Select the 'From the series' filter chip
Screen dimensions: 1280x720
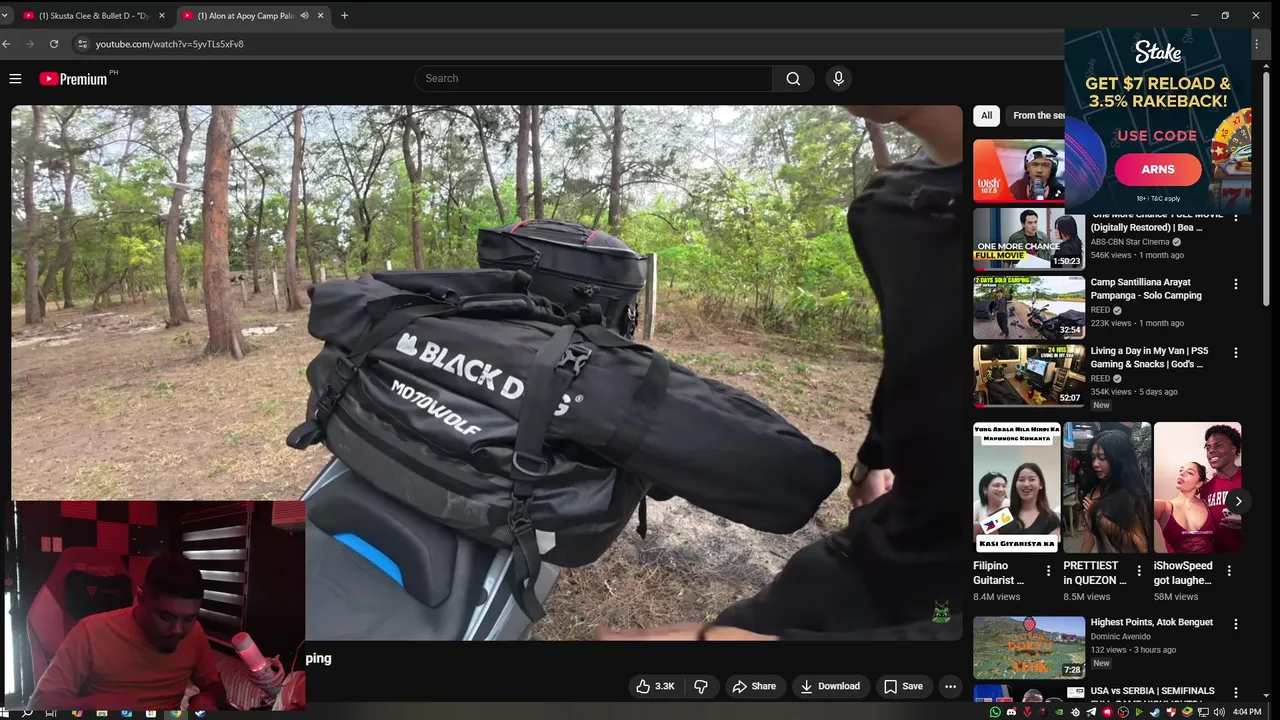(1038, 115)
